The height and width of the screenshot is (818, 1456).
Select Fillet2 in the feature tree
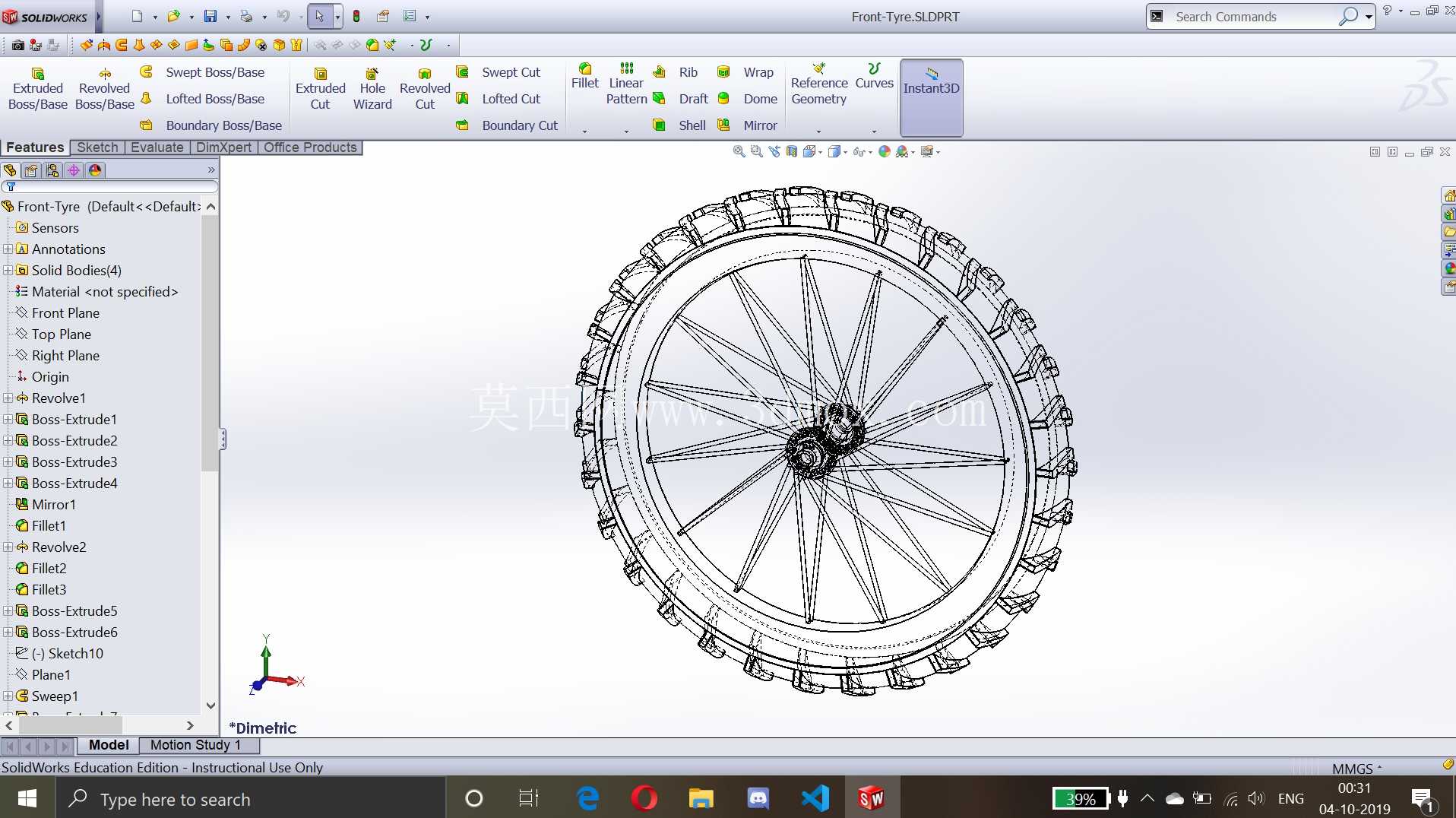[x=49, y=568]
